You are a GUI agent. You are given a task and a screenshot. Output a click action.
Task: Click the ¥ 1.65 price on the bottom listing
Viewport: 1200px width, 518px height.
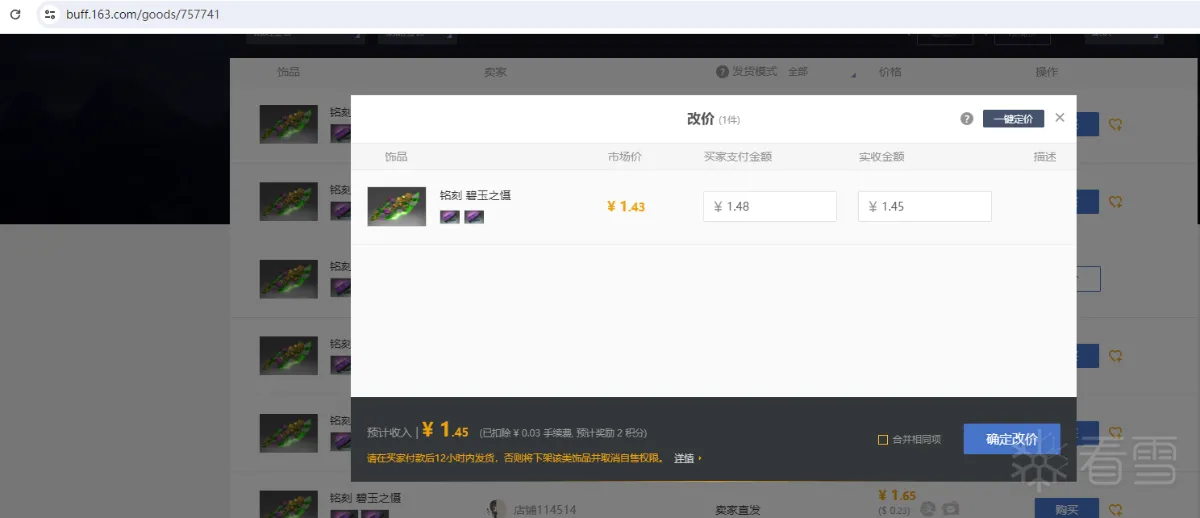[x=897, y=495]
